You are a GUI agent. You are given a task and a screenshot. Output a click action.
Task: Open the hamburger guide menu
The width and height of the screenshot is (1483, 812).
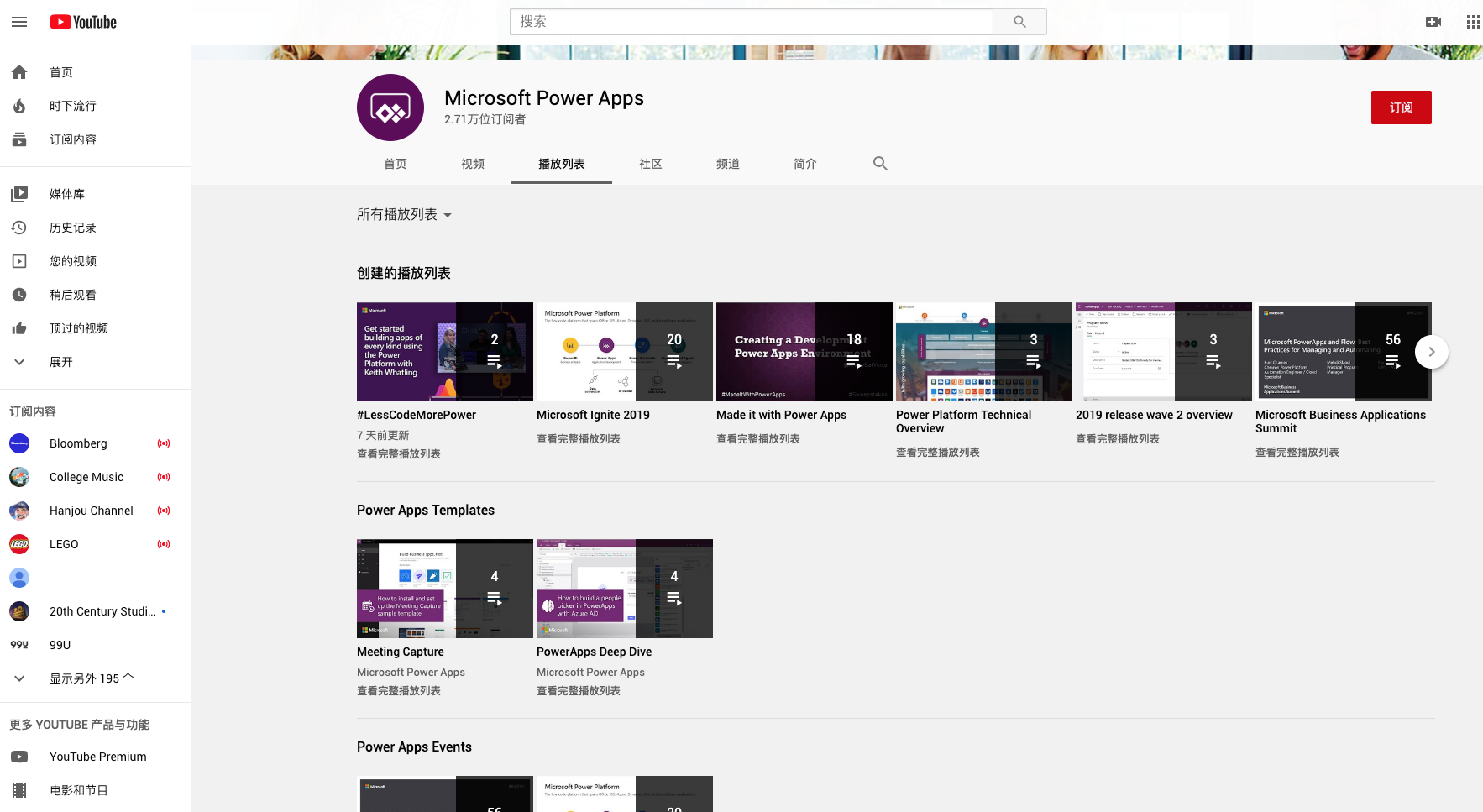click(x=19, y=22)
